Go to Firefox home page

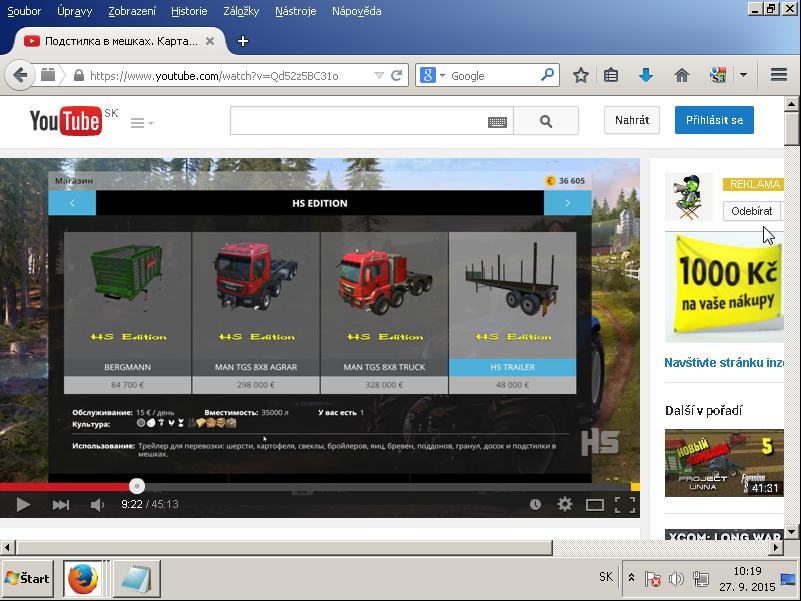682,75
